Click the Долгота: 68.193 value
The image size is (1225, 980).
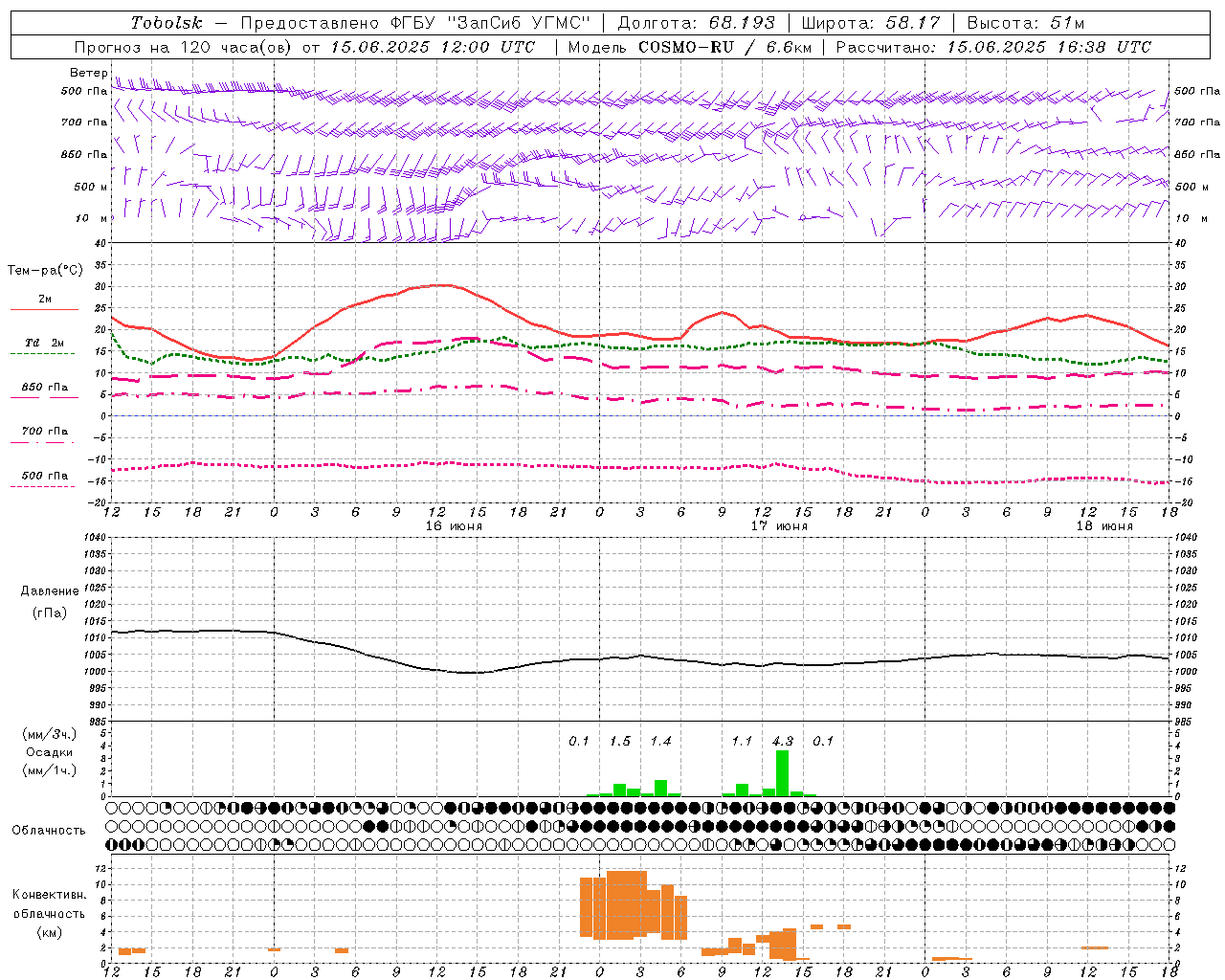[x=696, y=23]
